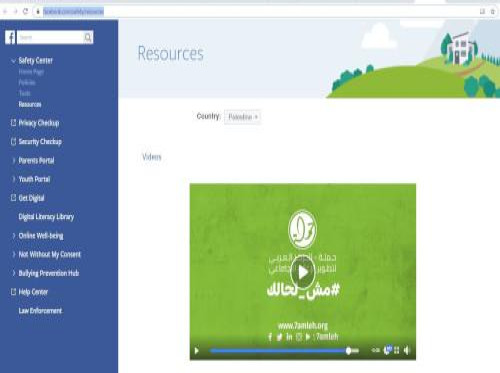Viewport: 500px width, 373px height.
Task: Expand the Not Without My Consent chevron
Action: pyautogui.click(x=14, y=254)
